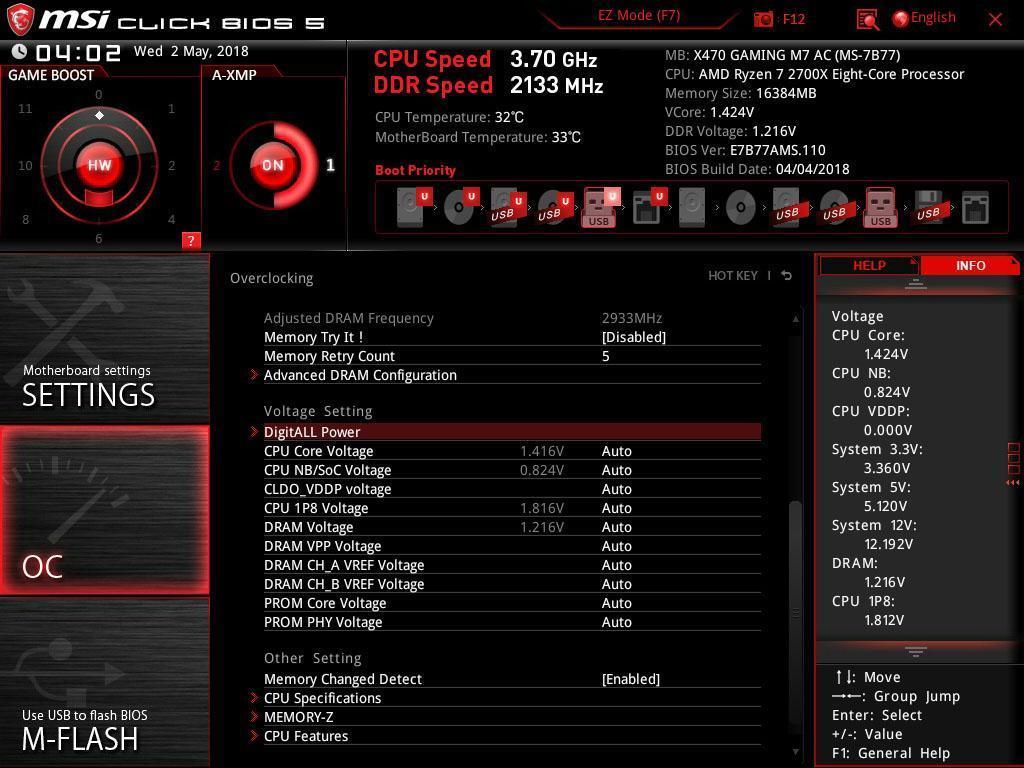Switch to the HELP tab
This screenshot has height=768, width=1024.
tap(869, 265)
